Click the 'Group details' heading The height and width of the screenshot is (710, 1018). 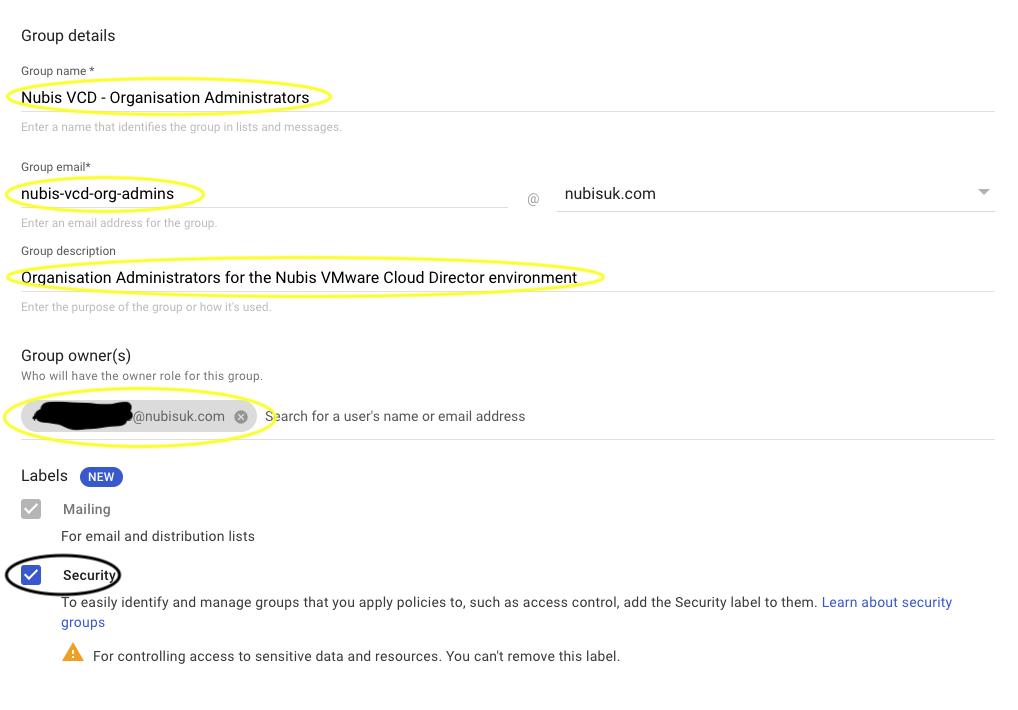pos(68,36)
